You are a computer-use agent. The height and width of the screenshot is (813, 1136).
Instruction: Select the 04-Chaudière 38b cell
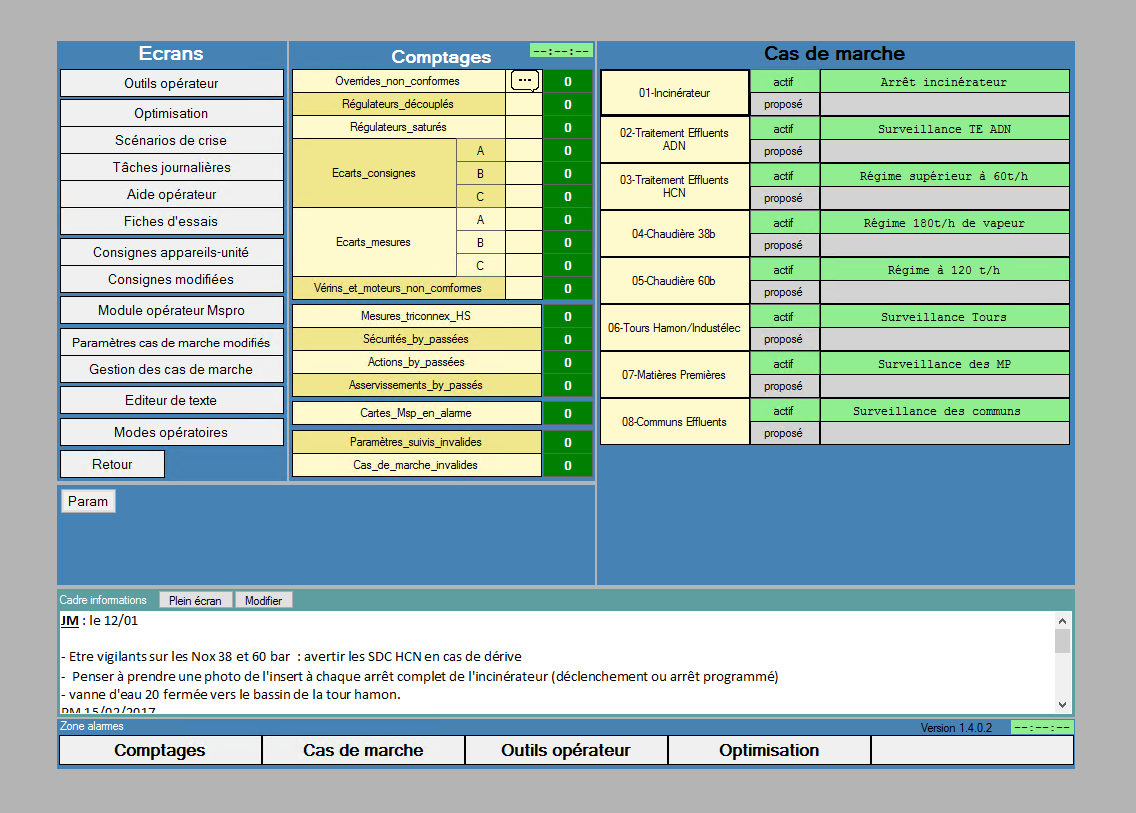(x=674, y=233)
